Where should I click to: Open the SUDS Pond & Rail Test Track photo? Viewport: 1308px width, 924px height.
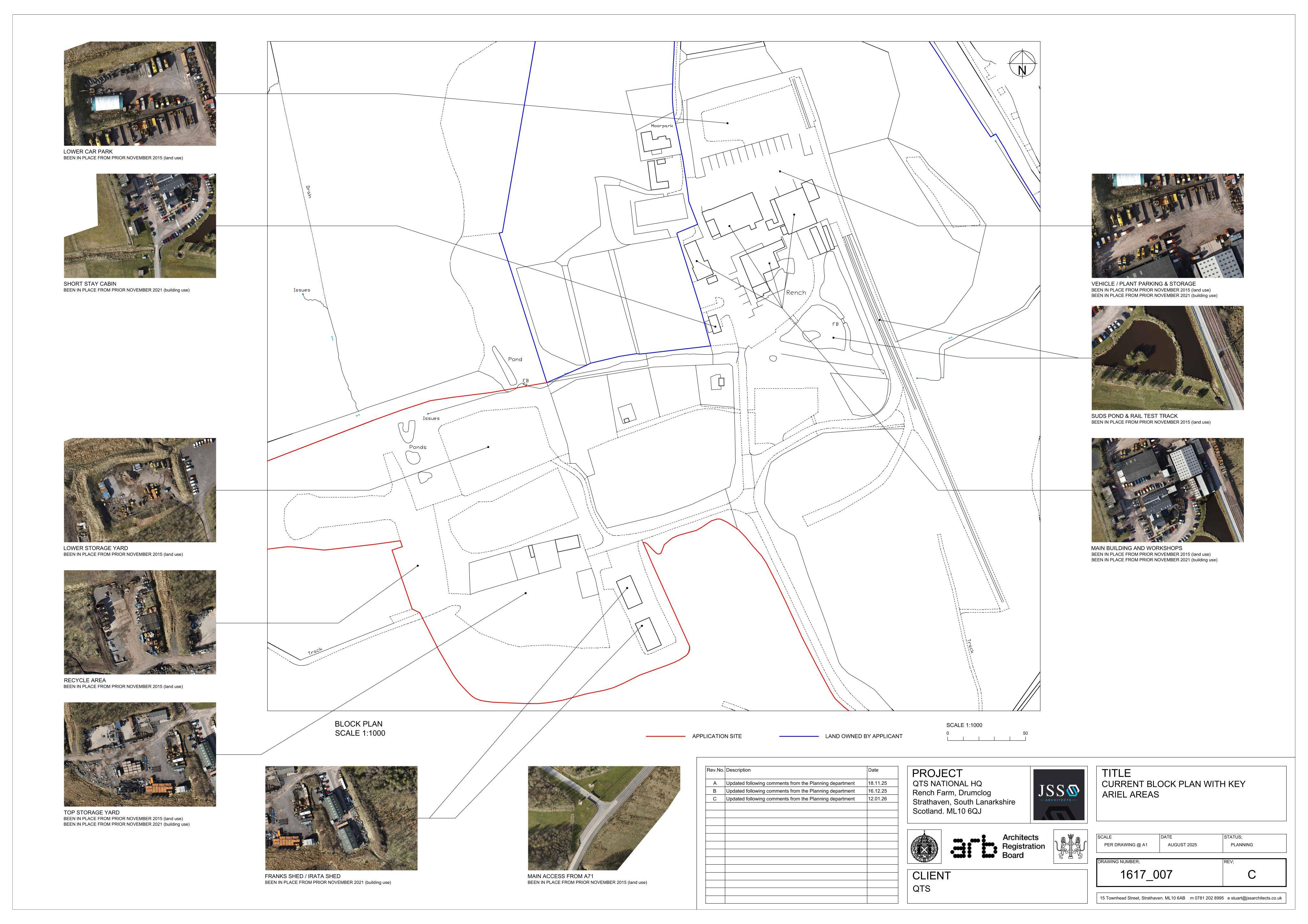coord(1167,358)
